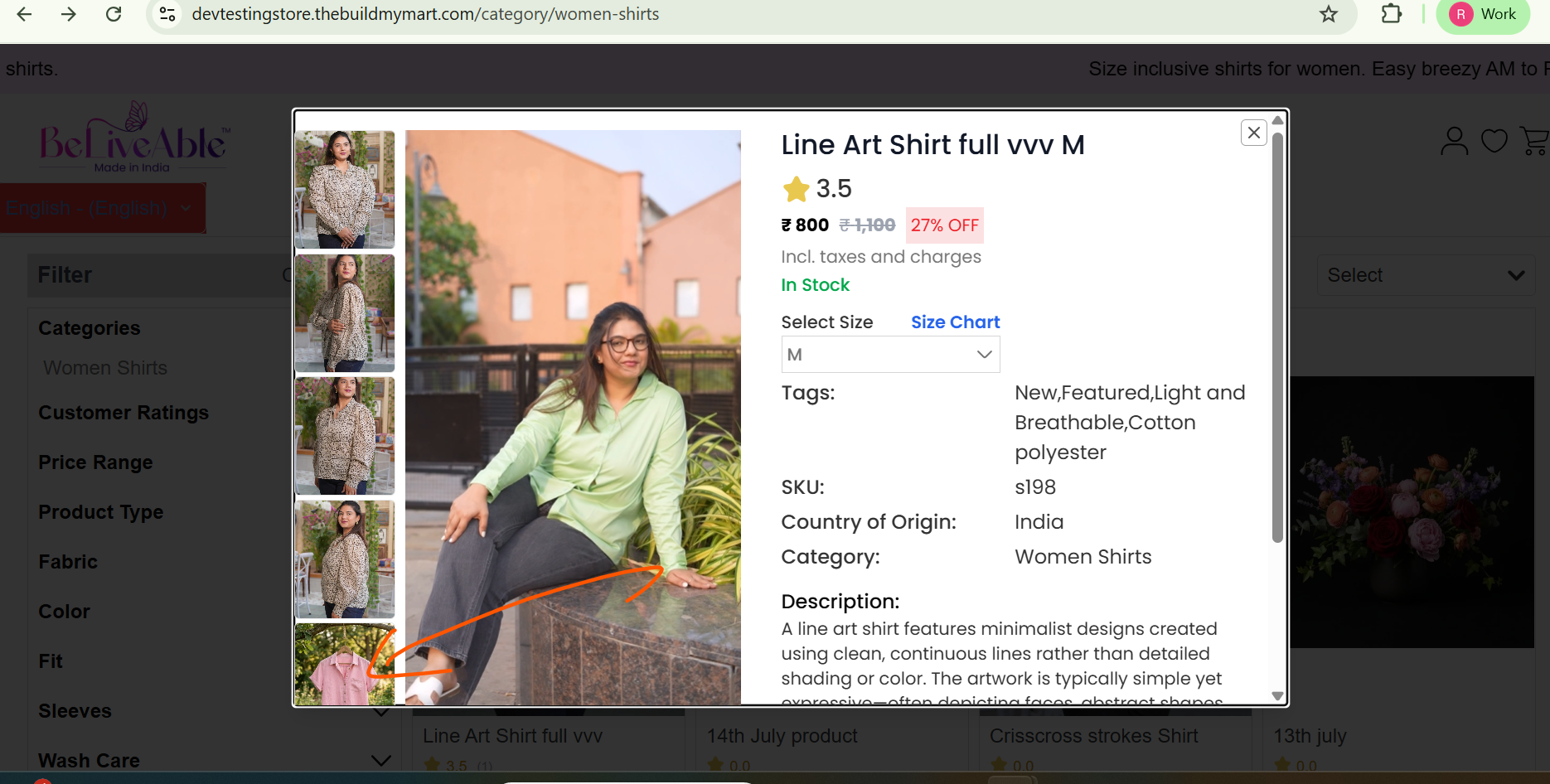Click the popup scrollbar down arrow
This screenshot has height=784, width=1550.
click(x=1277, y=696)
